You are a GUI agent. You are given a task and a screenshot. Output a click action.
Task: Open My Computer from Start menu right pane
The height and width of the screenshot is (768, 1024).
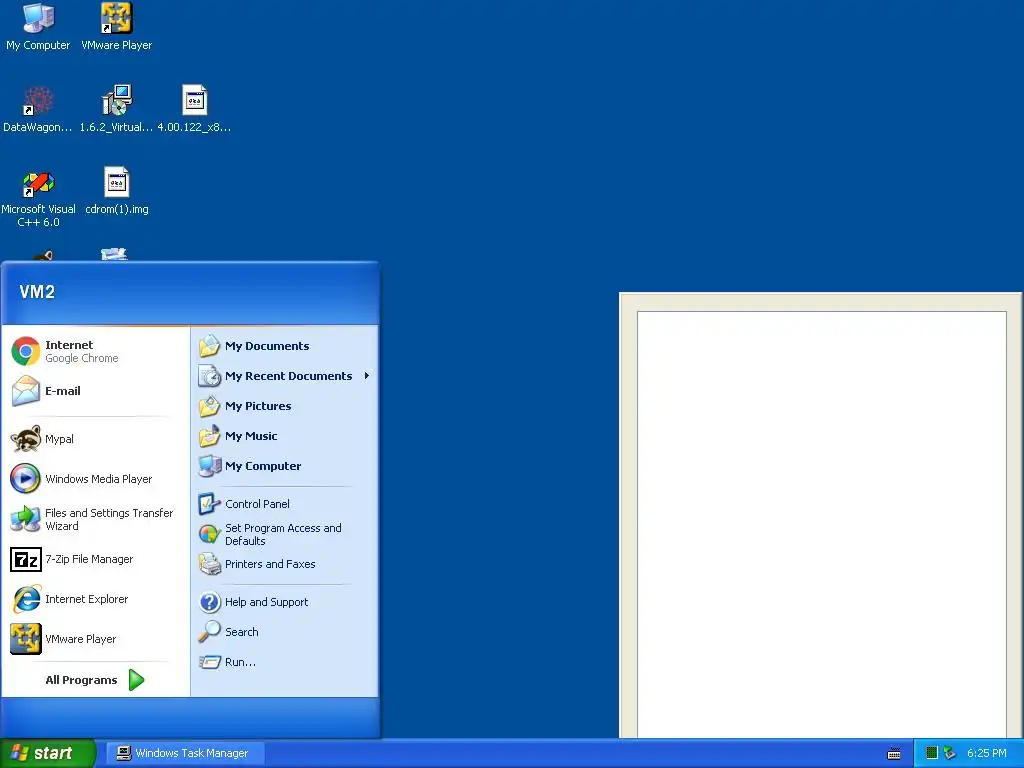(284, 466)
